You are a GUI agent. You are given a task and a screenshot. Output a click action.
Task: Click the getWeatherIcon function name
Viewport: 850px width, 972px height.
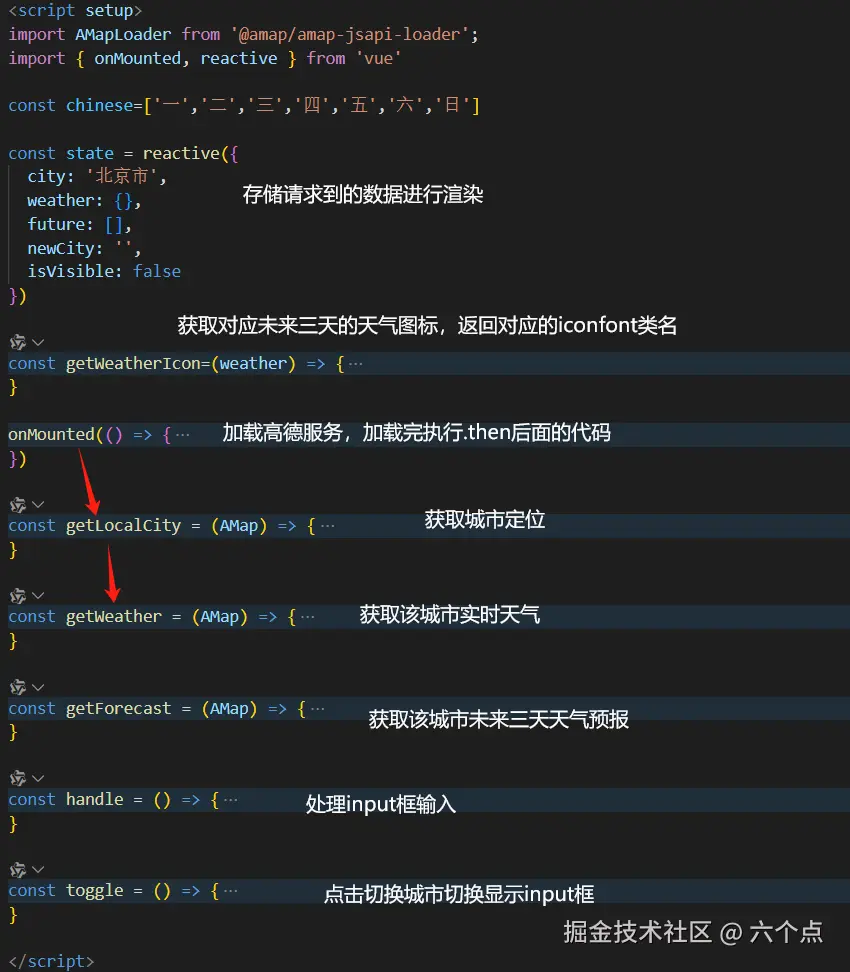133,364
